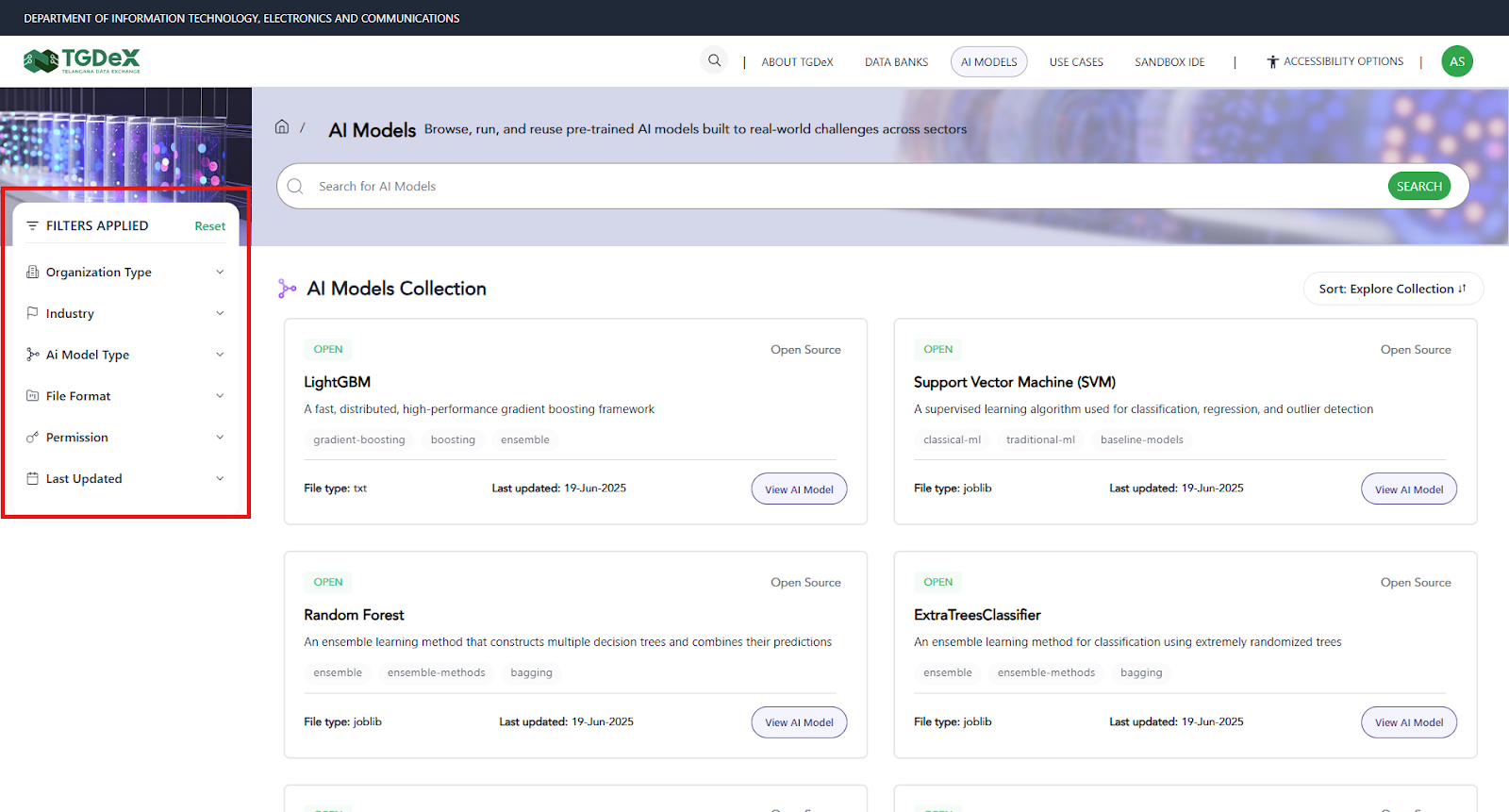Image resolution: width=1509 pixels, height=812 pixels.
Task: Click the baseline-models tag
Action: point(1141,439)
